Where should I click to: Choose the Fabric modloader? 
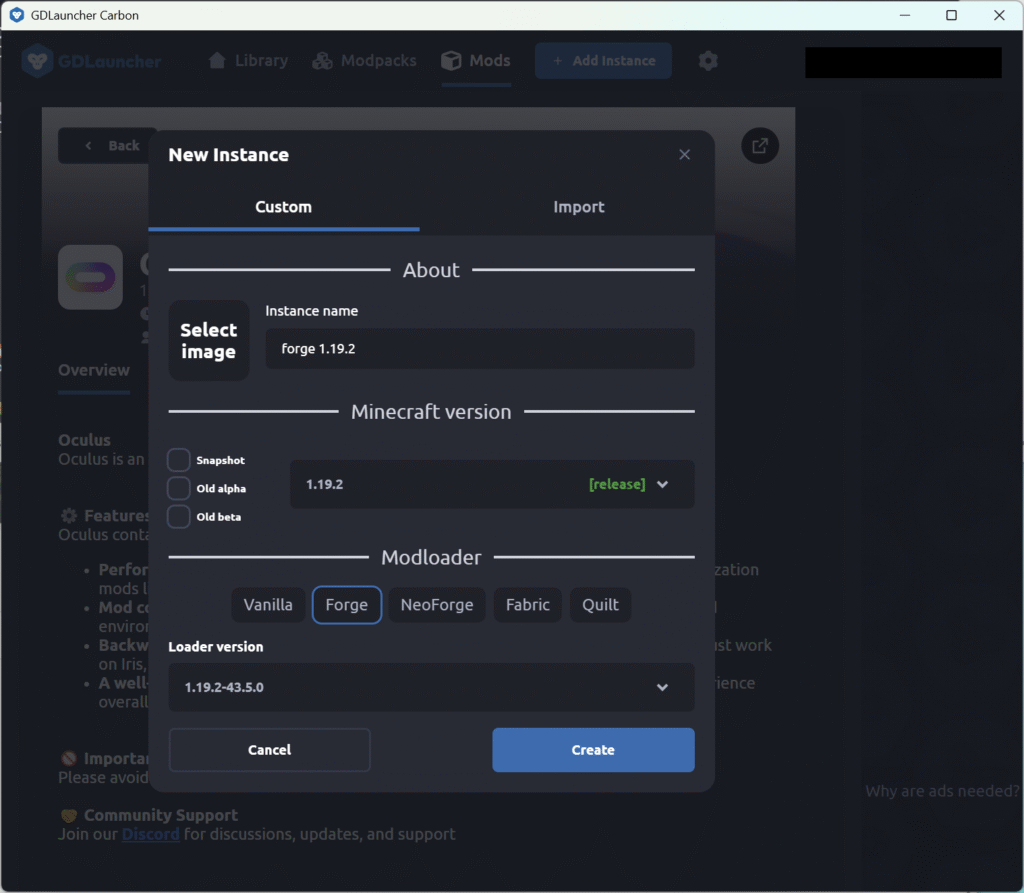coord(527,605)
